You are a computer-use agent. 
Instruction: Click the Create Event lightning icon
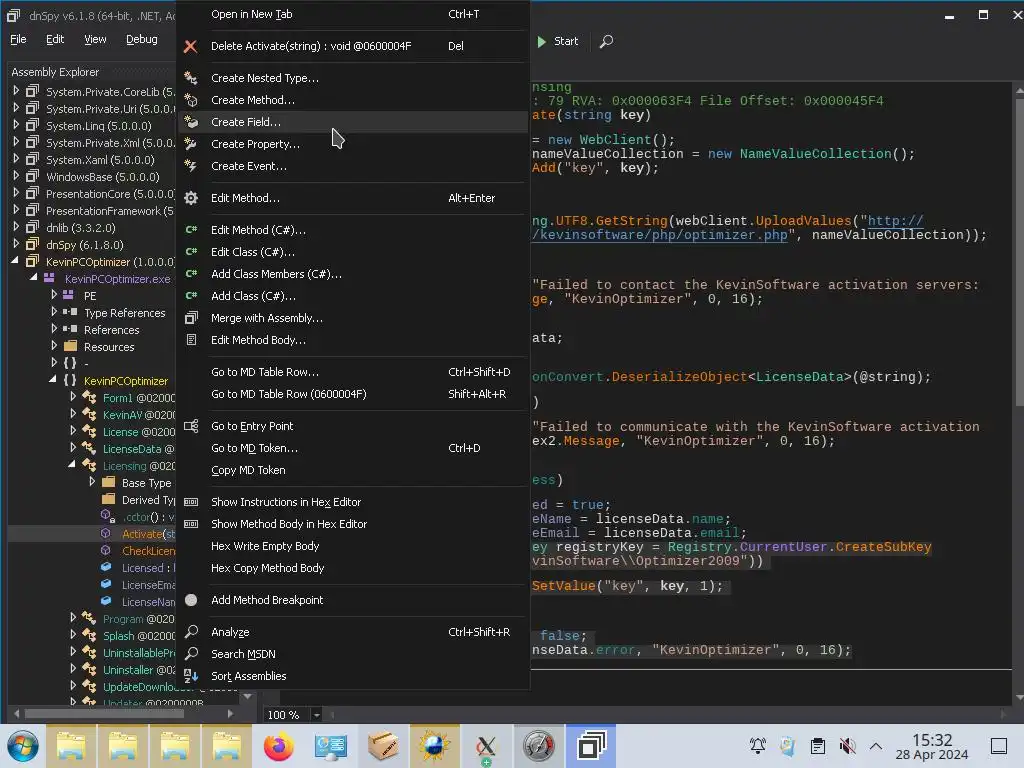point(191,166)
